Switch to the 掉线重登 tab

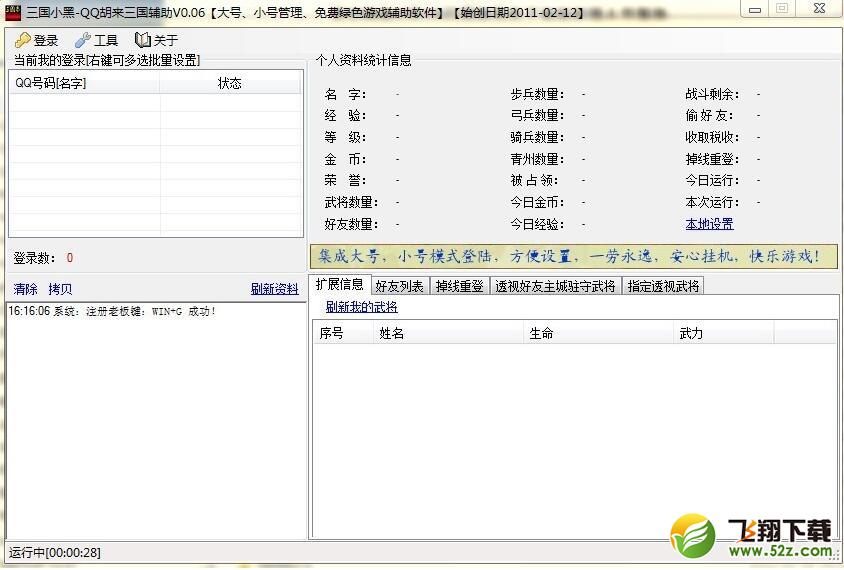pyautogui.click(x=460, y=286)
